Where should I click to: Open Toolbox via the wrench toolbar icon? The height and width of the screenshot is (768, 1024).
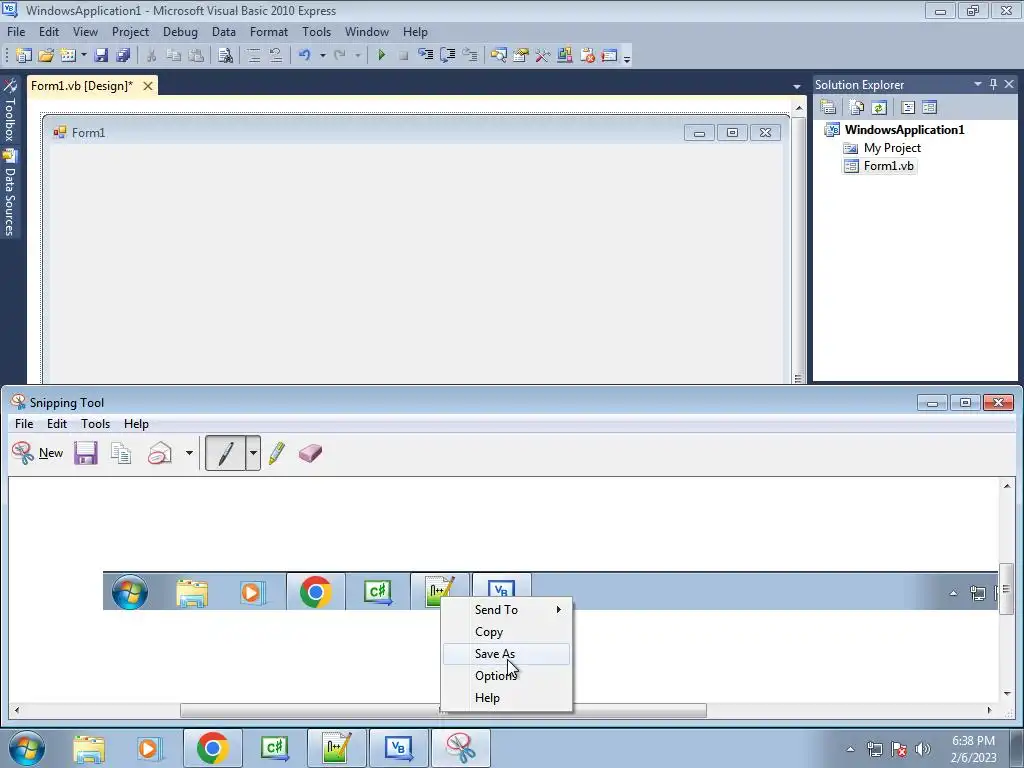pos(543,56)
